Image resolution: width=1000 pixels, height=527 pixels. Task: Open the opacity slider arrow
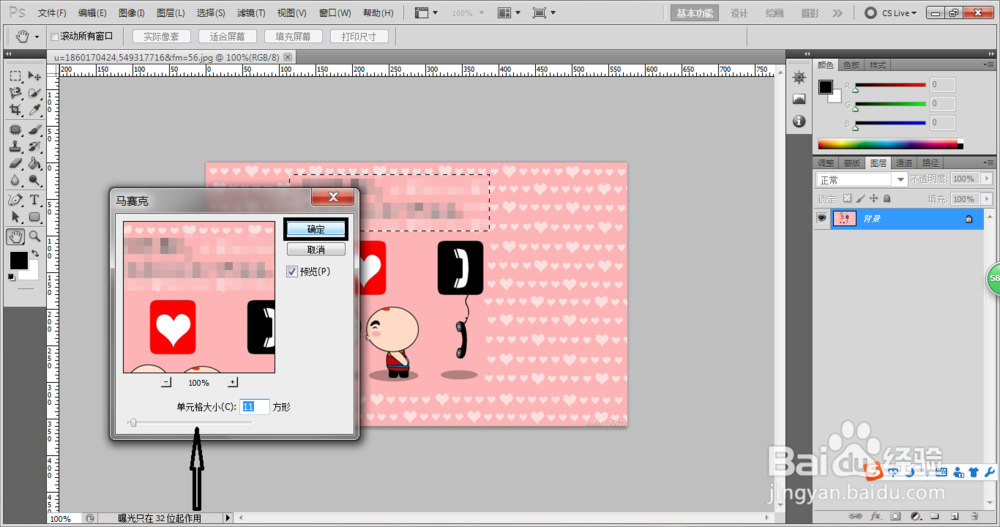click(987, 179)
